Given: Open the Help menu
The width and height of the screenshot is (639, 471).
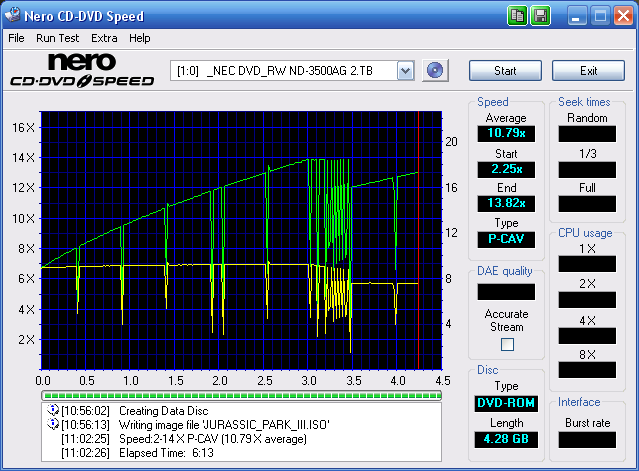Looking at the screenshot, I should coord(140,38).
